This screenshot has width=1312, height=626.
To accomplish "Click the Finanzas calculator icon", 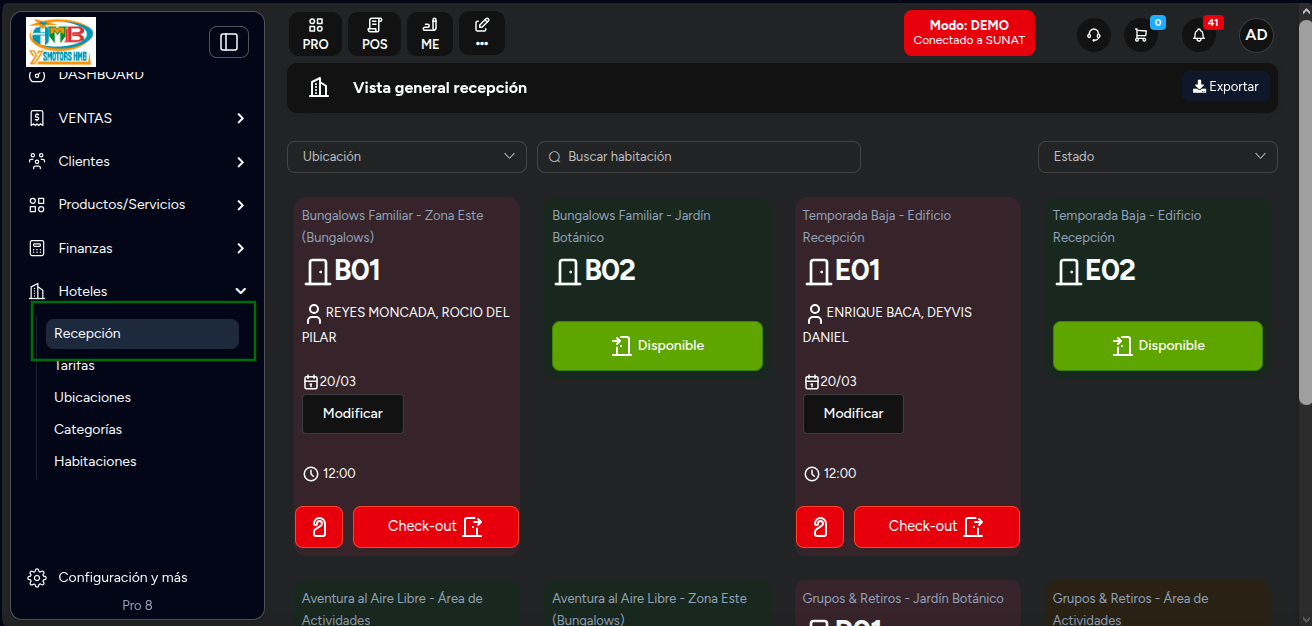I will tap(37, 248).
